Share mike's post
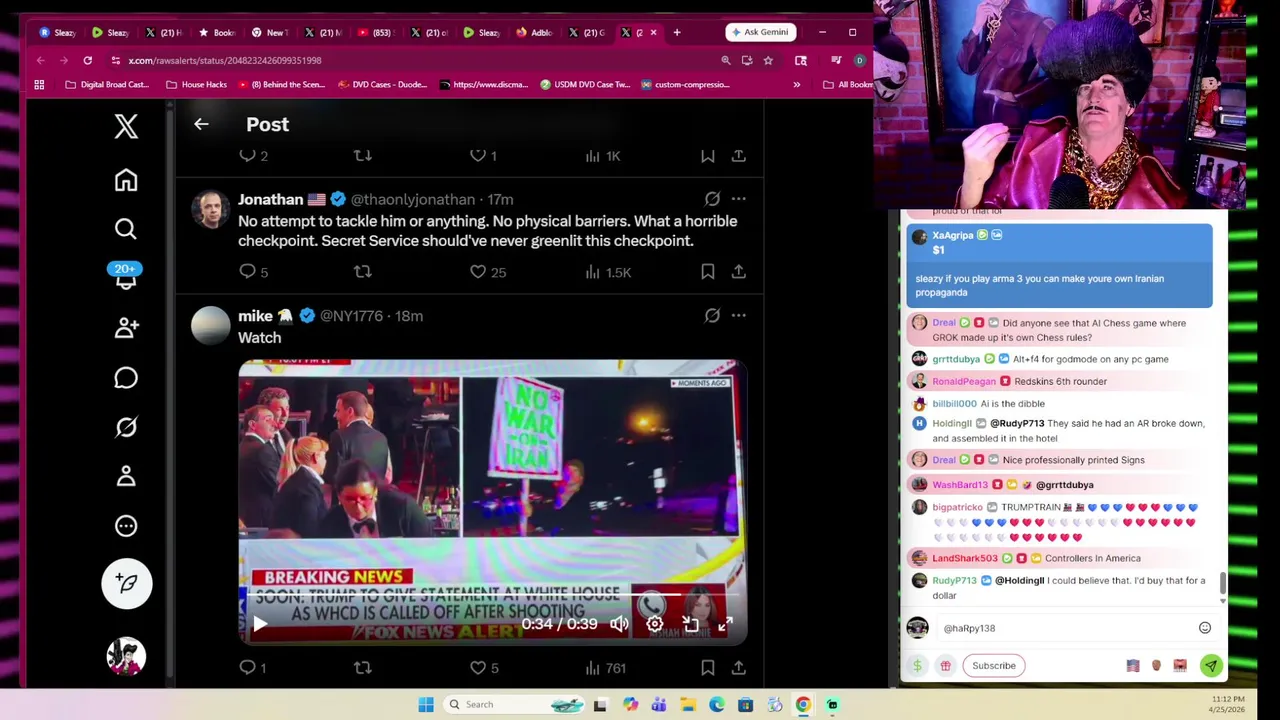Viewport: 1280px width, 720px height. [739, 667]
